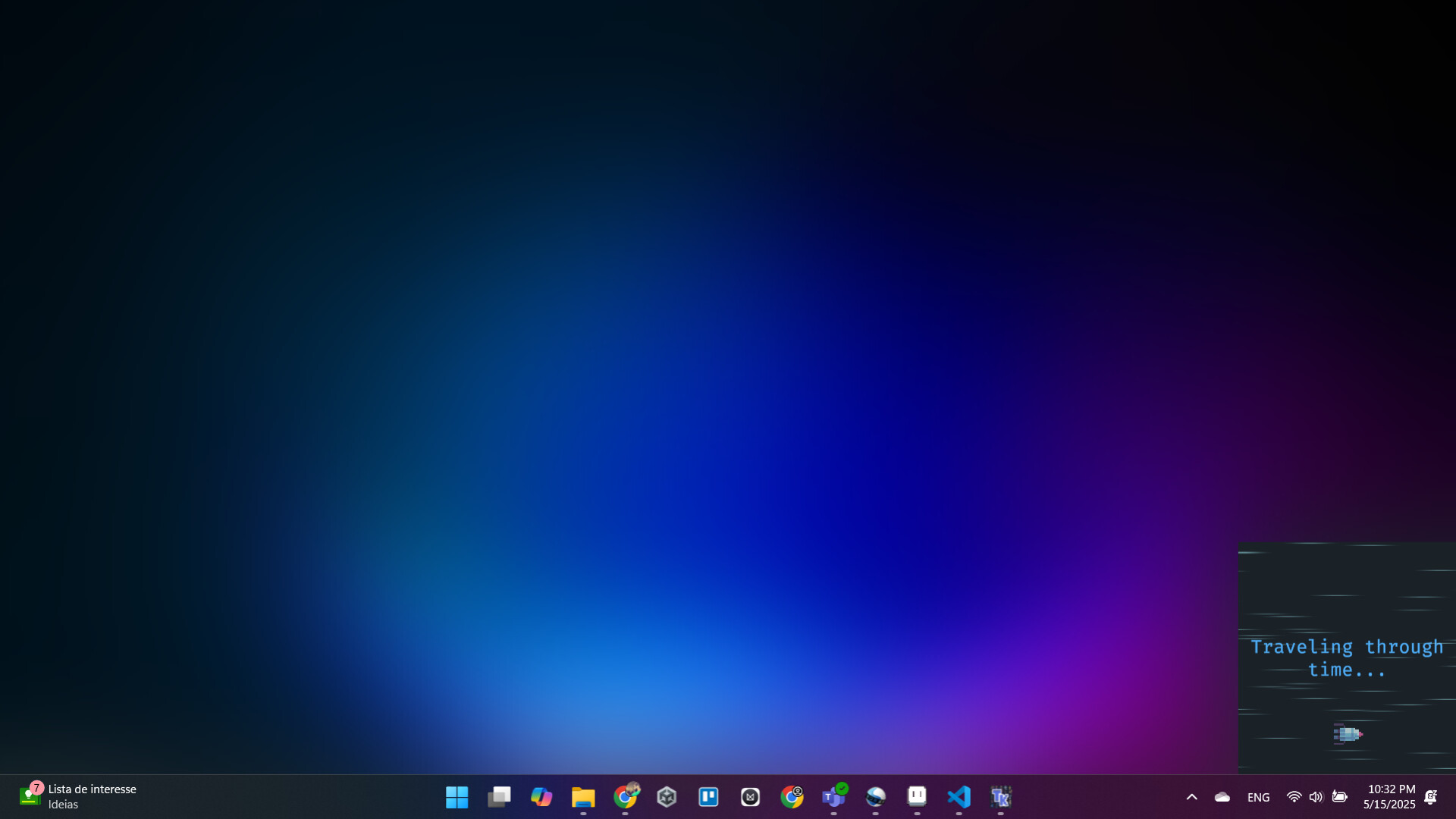Start Visual Studio Code
The width and height of the screenshot is (1456, 819).
click(x=959, y=797)
